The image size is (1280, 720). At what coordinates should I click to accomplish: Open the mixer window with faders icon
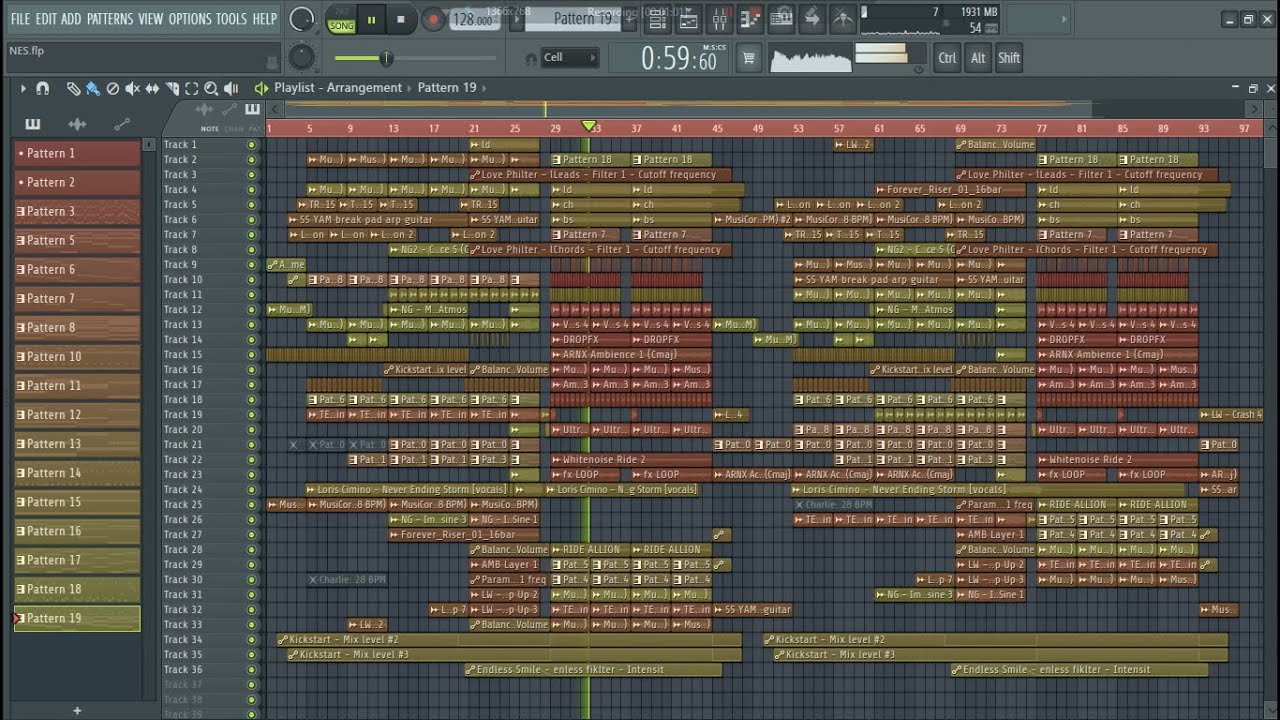(x=719, y=18)
